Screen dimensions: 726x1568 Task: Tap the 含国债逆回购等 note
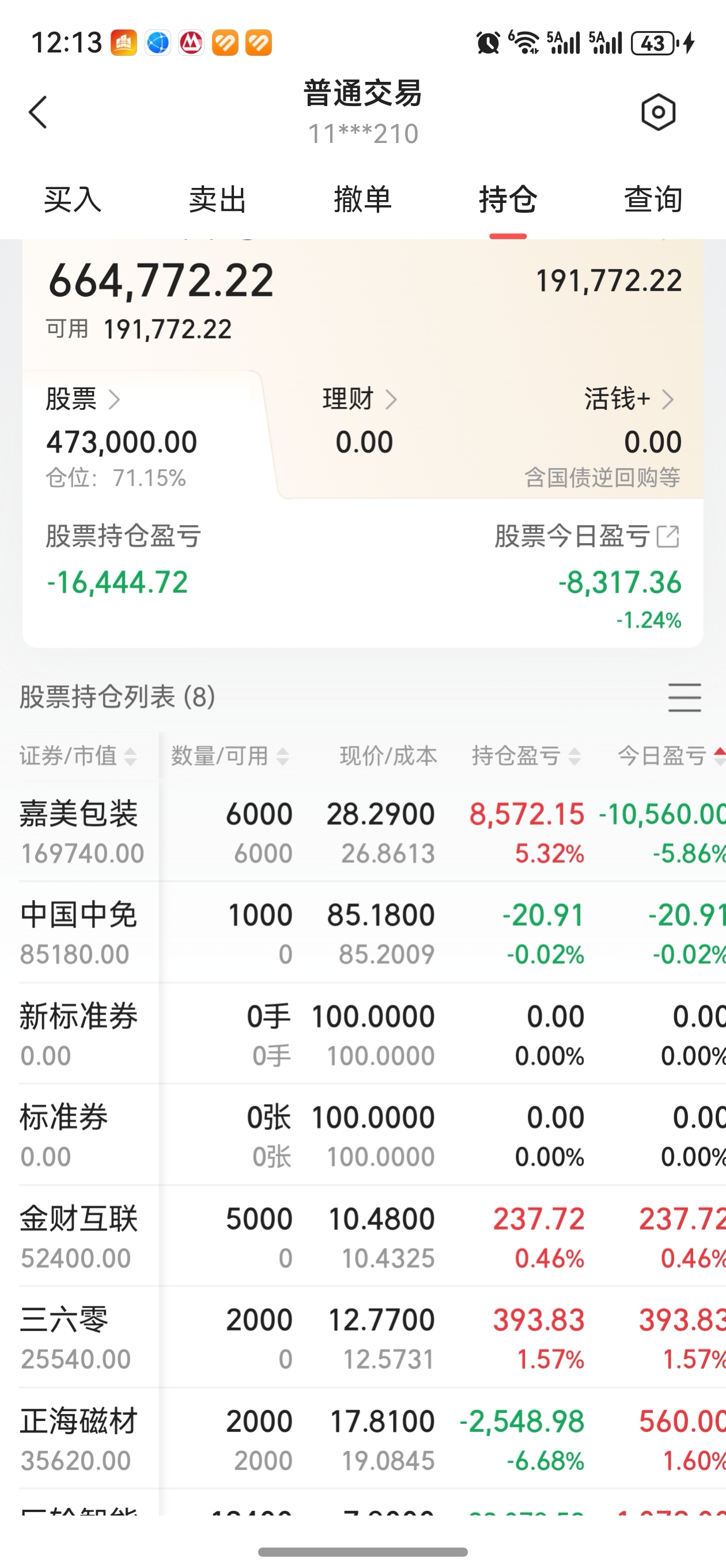click(x=603, y=478)
